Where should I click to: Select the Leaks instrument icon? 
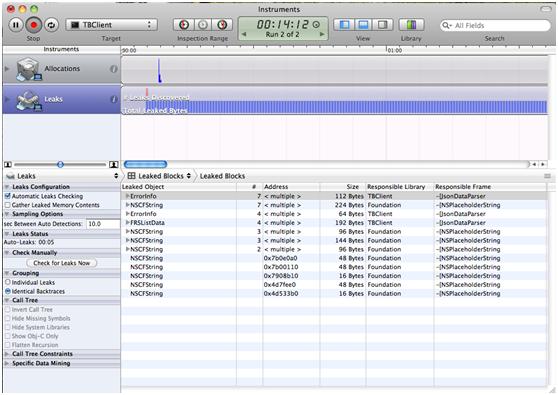pos(28,100)
